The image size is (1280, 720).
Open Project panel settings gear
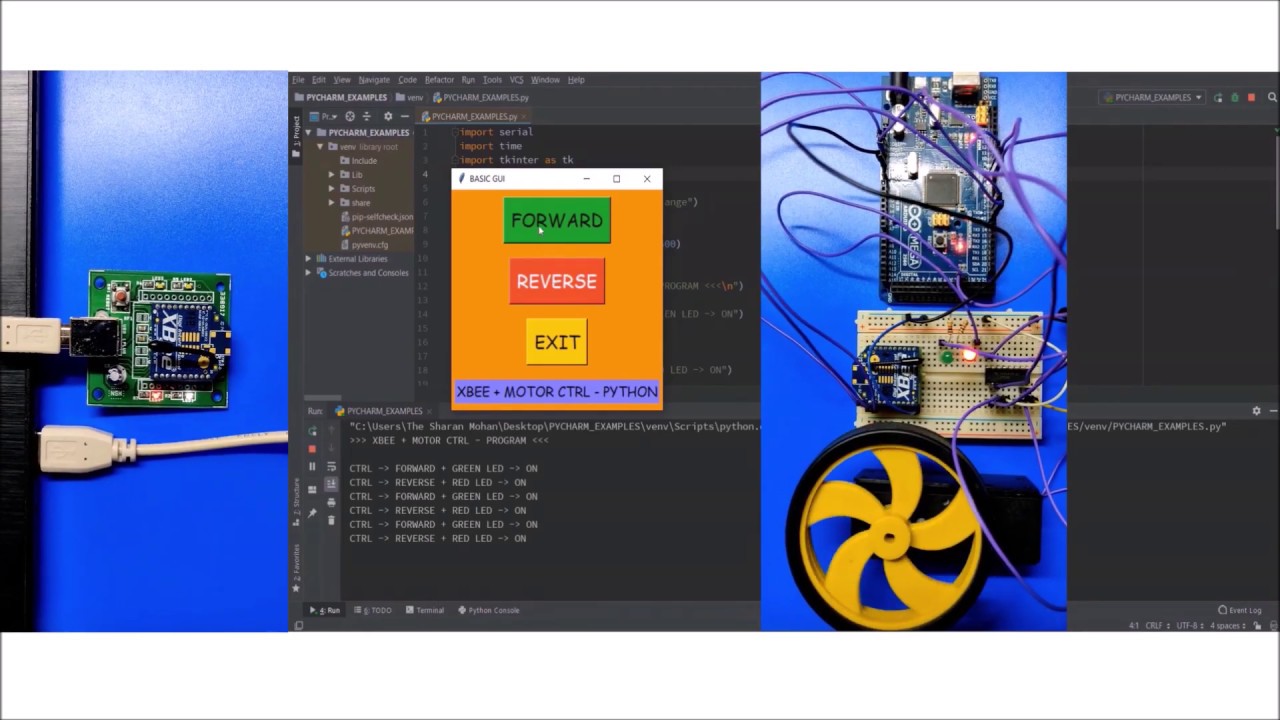[x=388, y=116]
